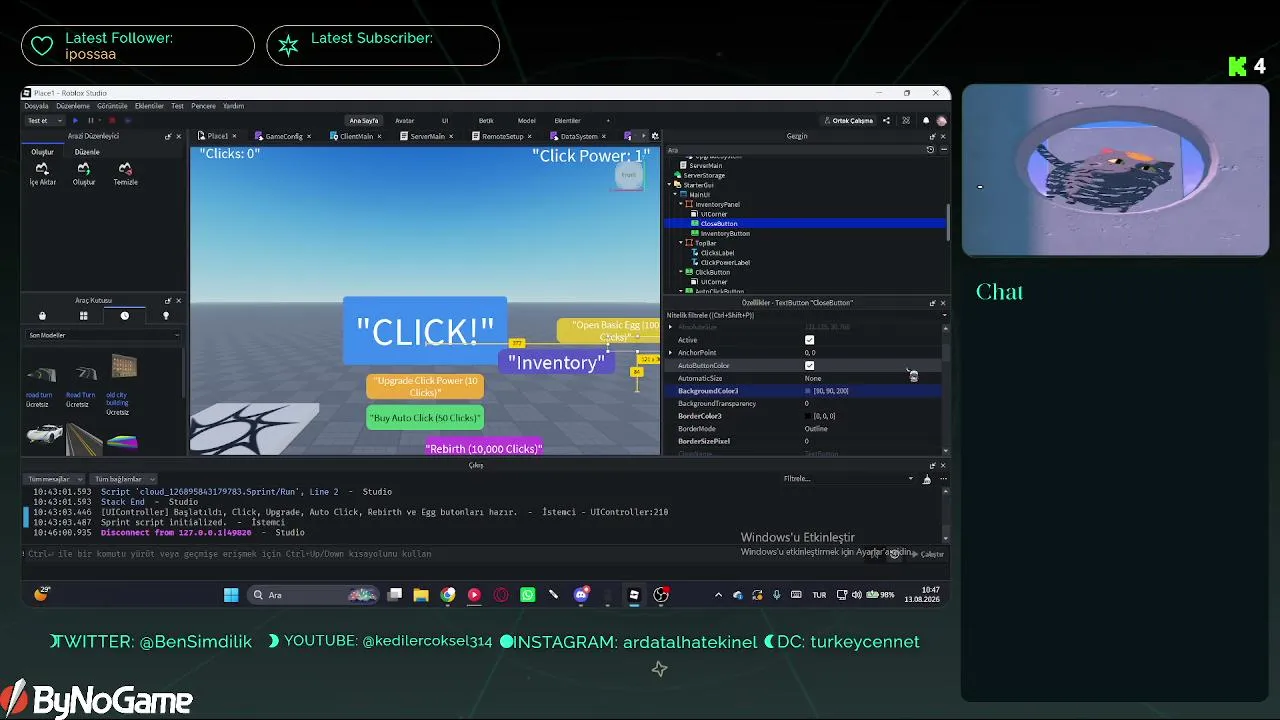Click the "Inventory" button in the viewport
Screen dimensions: 1280x720
pyautogui.click(x=557, y=362)
